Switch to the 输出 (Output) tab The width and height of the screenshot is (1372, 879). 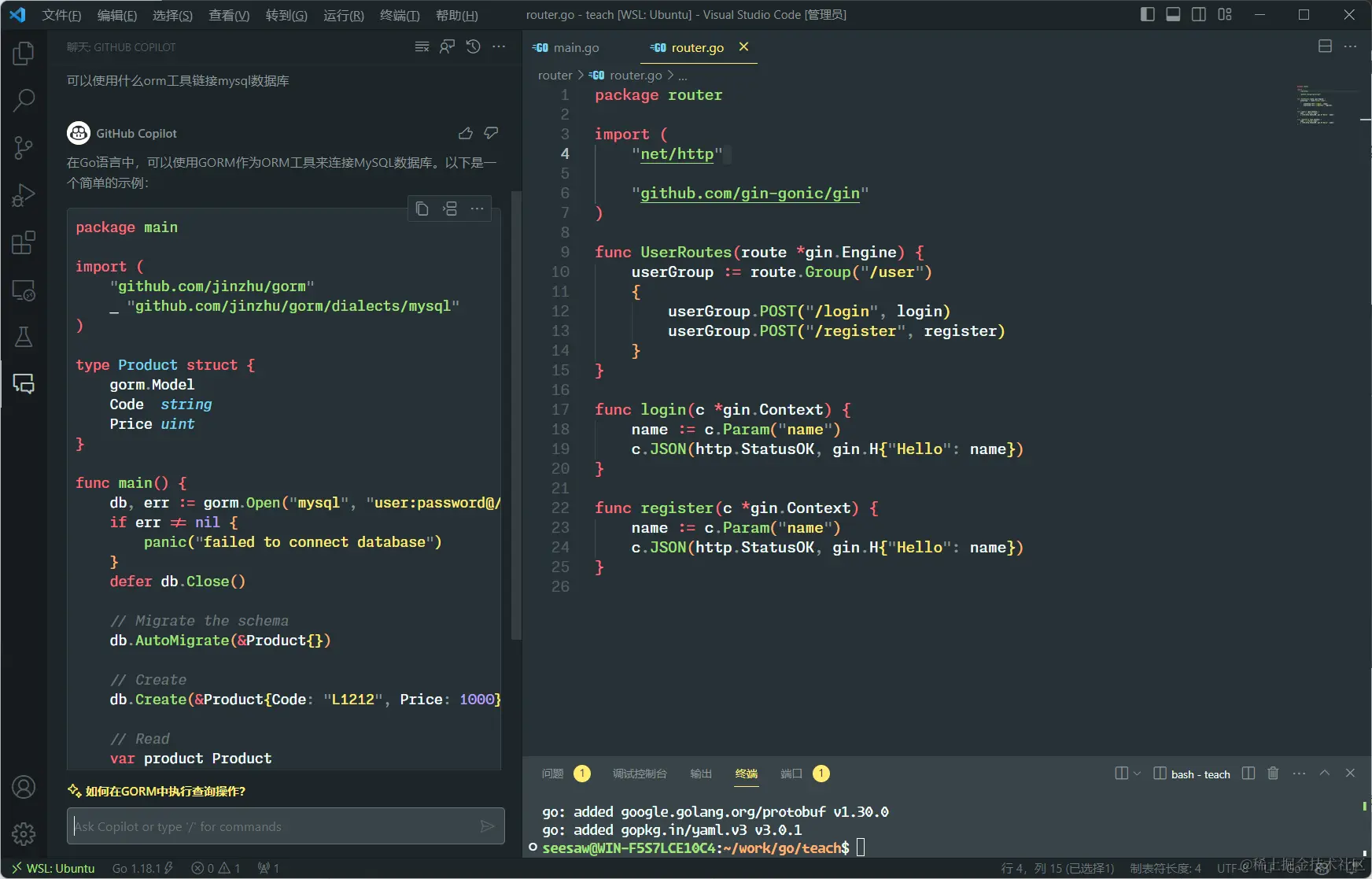pyautogui.click(x=701, y=774)
